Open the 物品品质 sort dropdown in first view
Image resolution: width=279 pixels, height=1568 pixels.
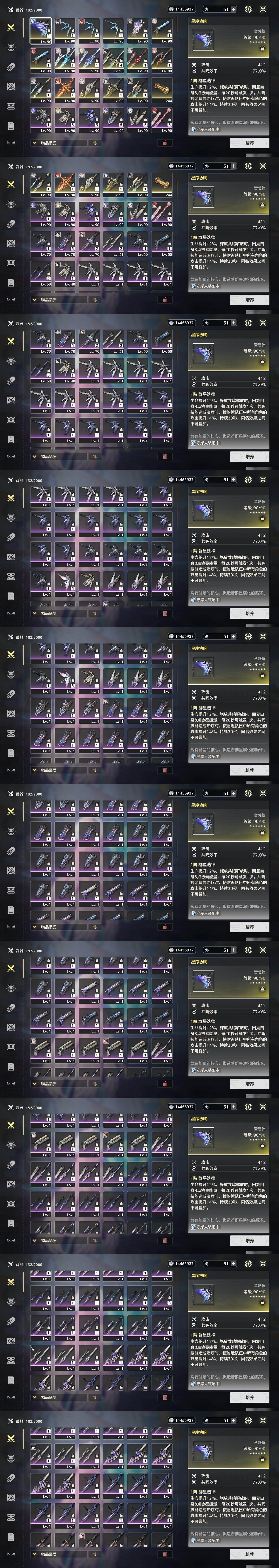58,143
